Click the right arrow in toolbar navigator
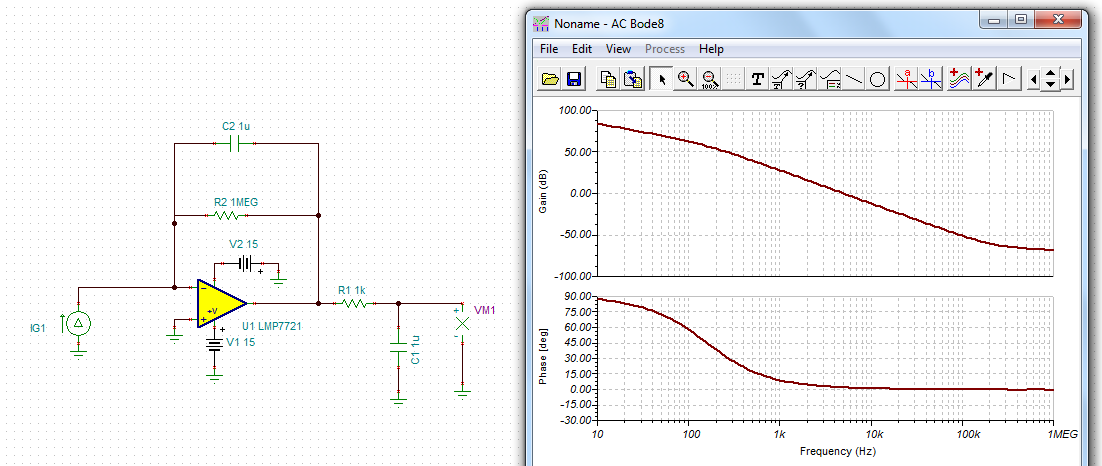 pyautogui.click(x=1068, y=80)
